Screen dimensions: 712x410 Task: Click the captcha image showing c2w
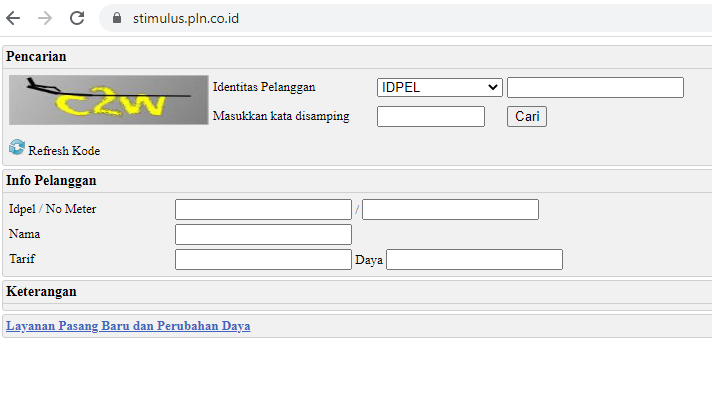click(x=109, y=100)
